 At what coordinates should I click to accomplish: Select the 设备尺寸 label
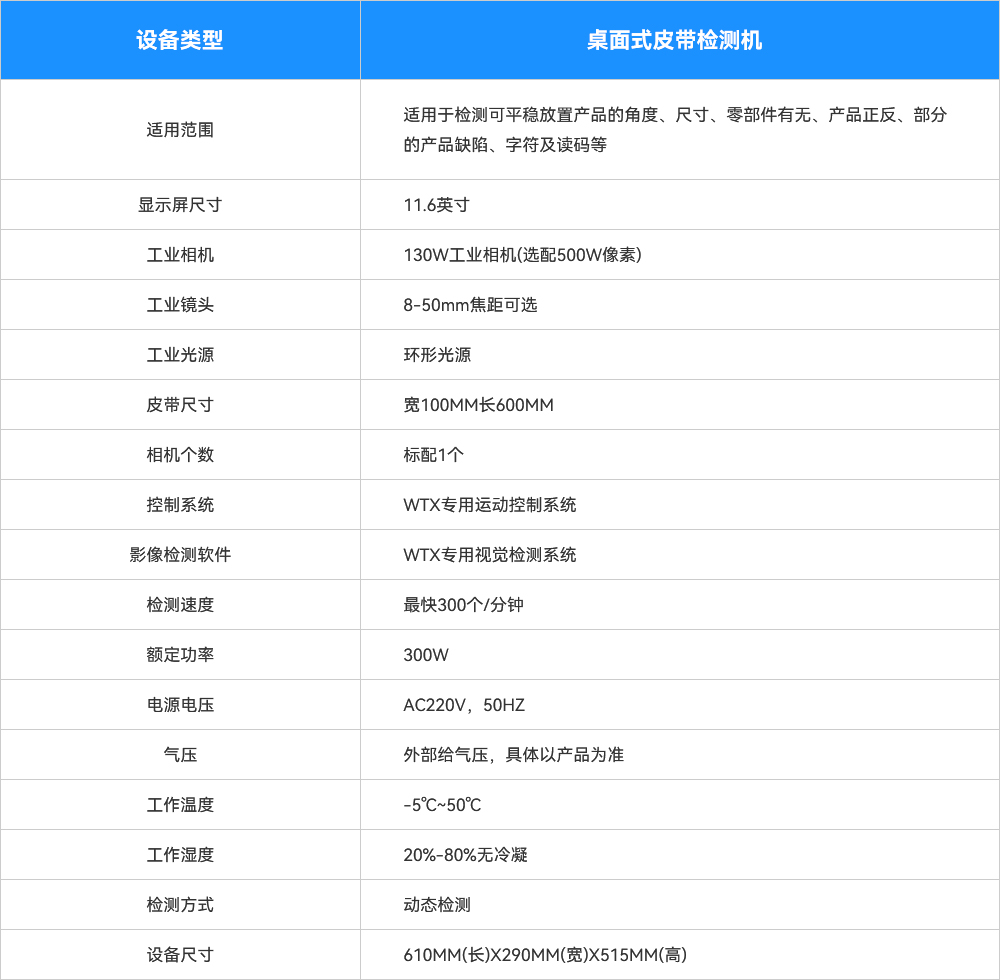tap(180, 954)
